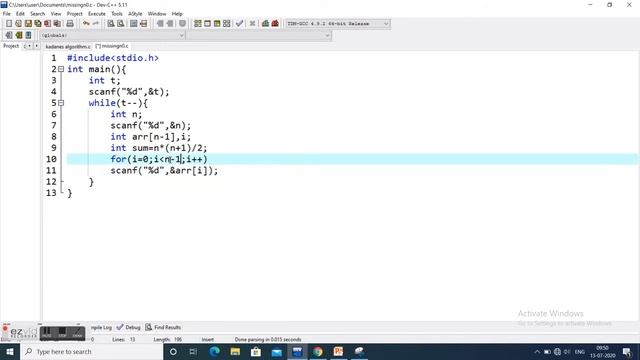This screenshot has width=640, height=360.
Task: Collapse the while loop fold marker on line 5
Action: pos(61,103)
